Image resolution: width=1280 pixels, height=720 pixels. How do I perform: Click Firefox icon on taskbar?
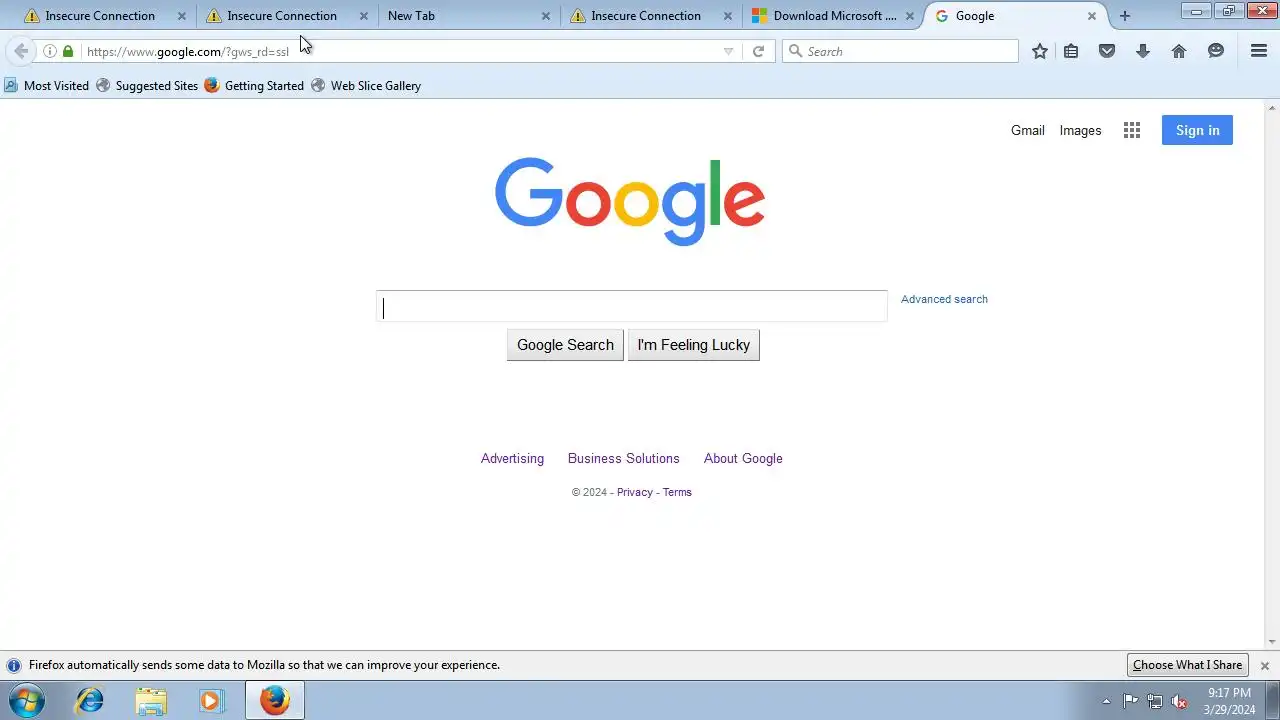pyautogui.click(x=275, y=700)
